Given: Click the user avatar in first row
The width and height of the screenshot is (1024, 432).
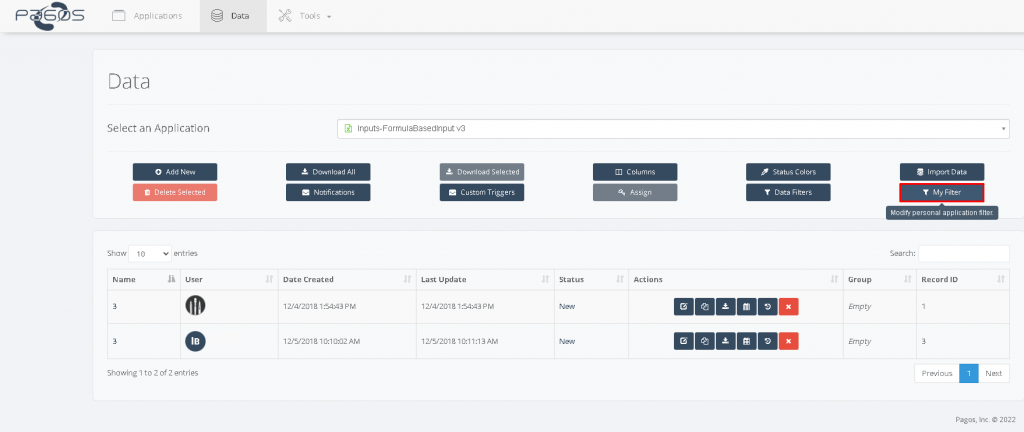Looking at the screenshot, I should tap(196, 307).
